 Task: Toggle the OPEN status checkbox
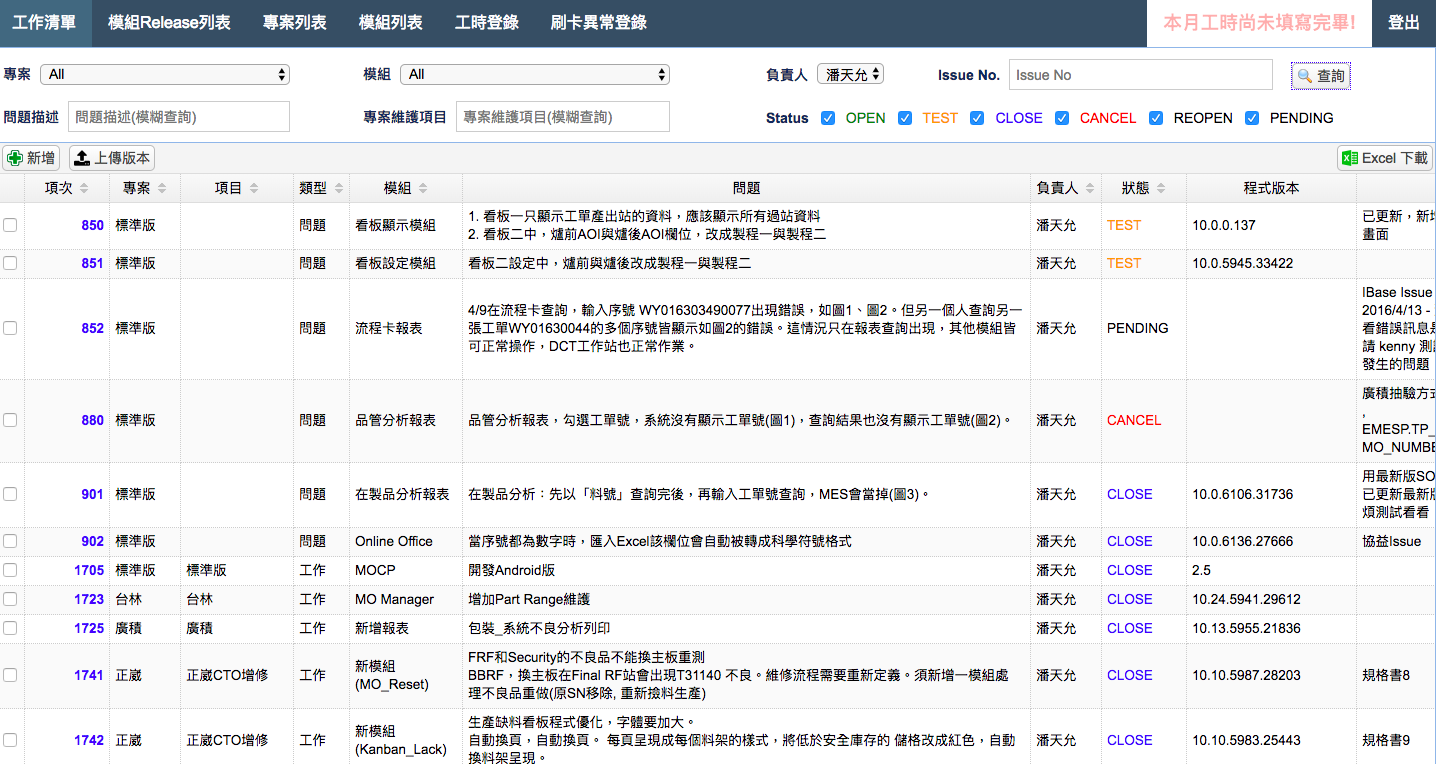pyautogui.click(x=828, y=118)
